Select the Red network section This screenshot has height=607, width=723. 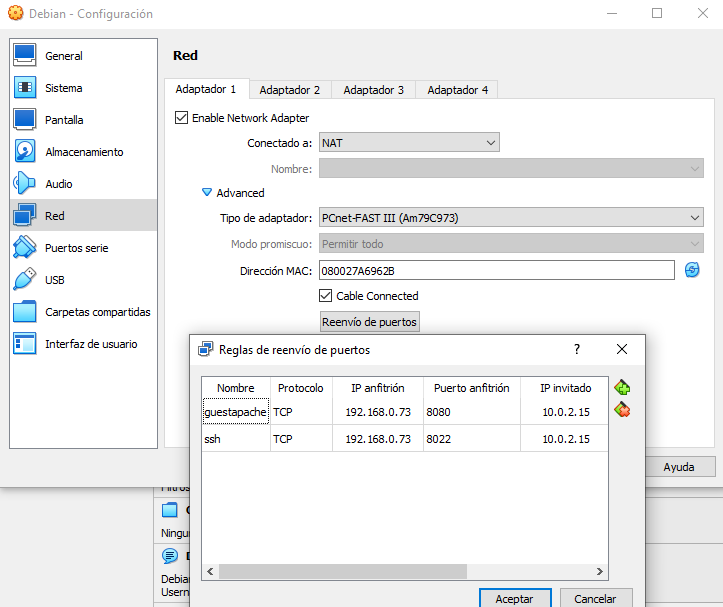pyautogui.click(x=83, y=215)
